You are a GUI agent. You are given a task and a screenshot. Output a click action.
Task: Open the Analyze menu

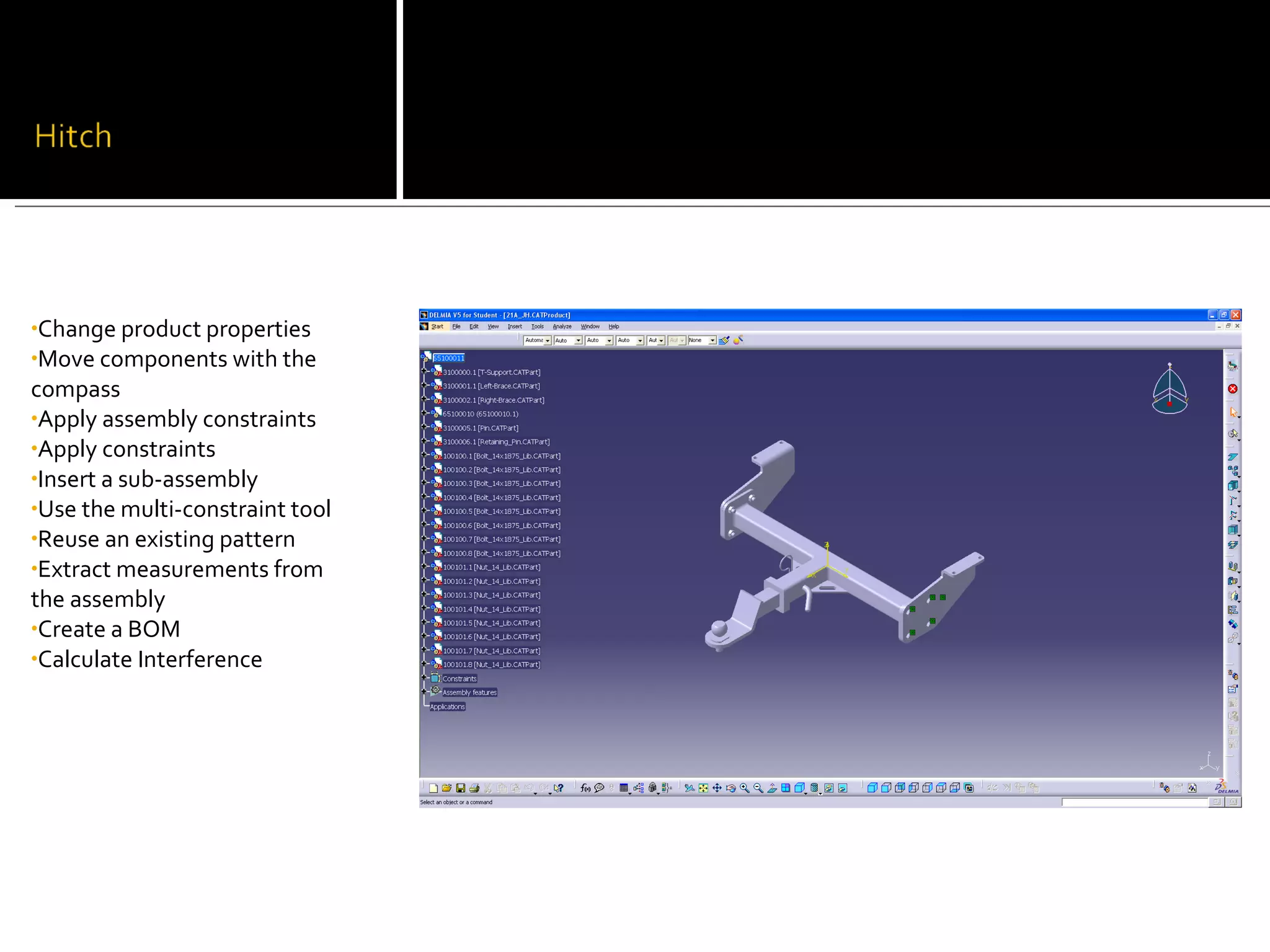[x=562, y=327]
